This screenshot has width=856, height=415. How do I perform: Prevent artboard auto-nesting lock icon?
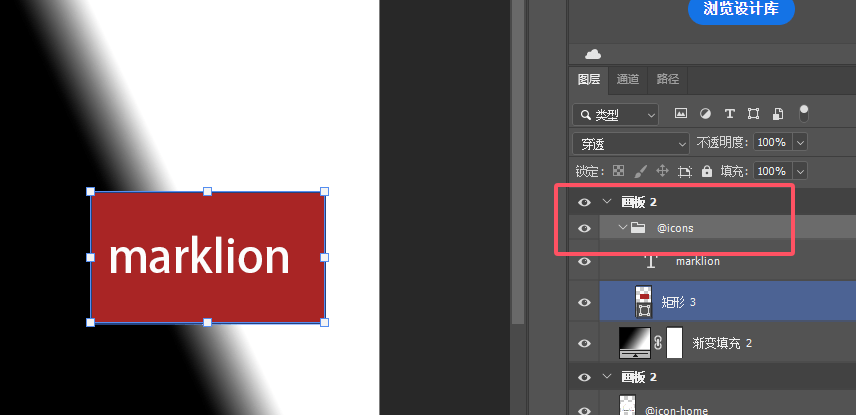click(685, 171)
